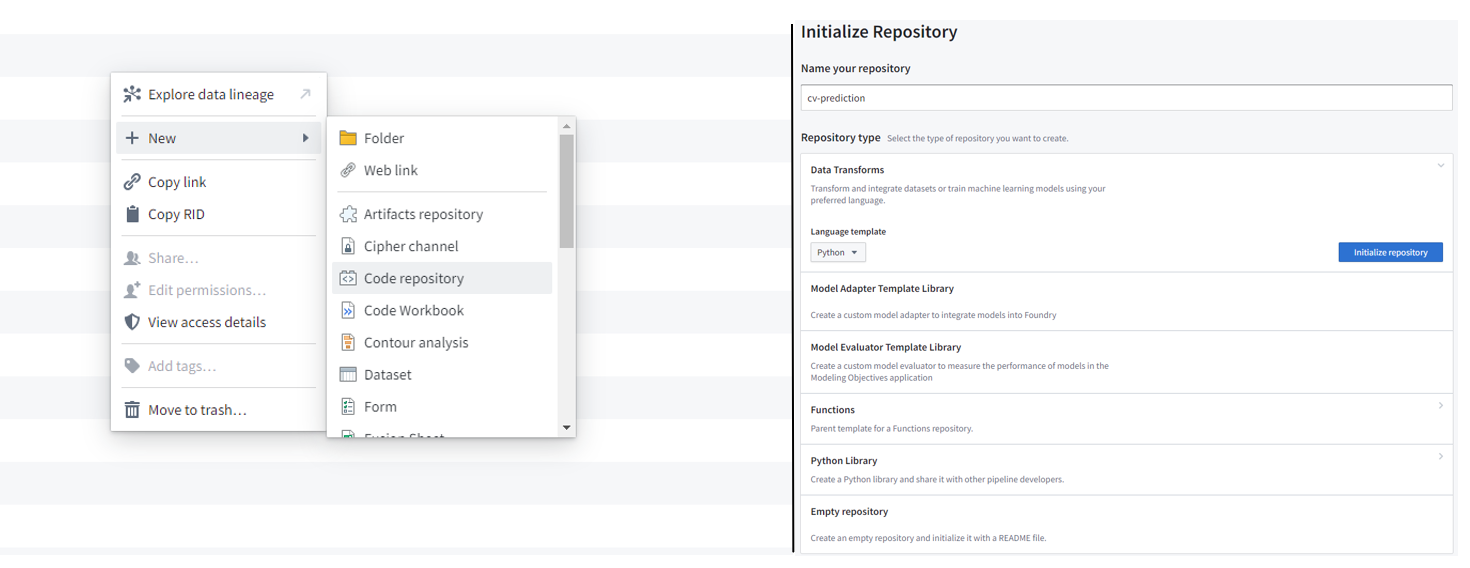Image resolution: width=1470 pixels, height=568 pixels.
Task: Select Model Adapter Template Library type
Action: (x=1127, y=302)
